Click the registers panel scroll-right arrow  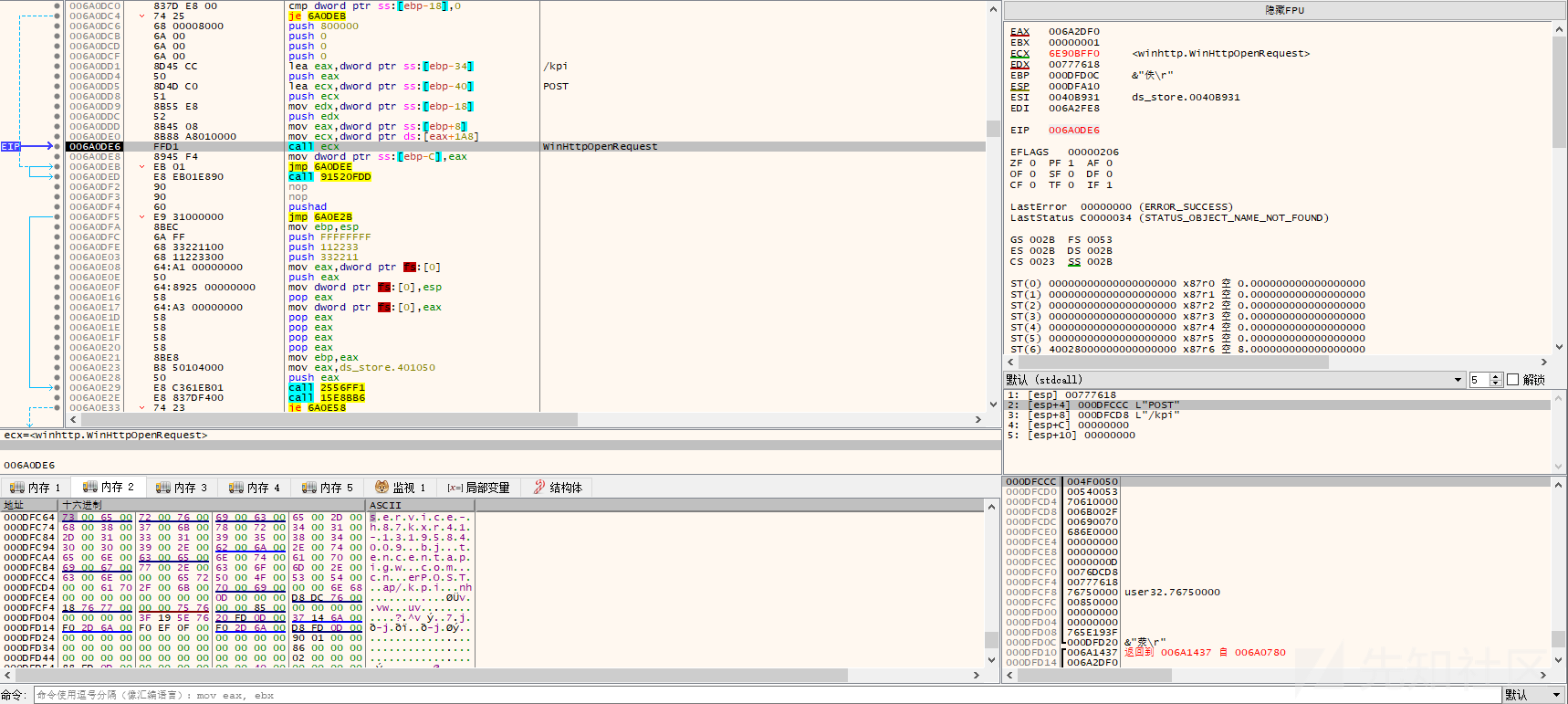(x=1544, y=363)
